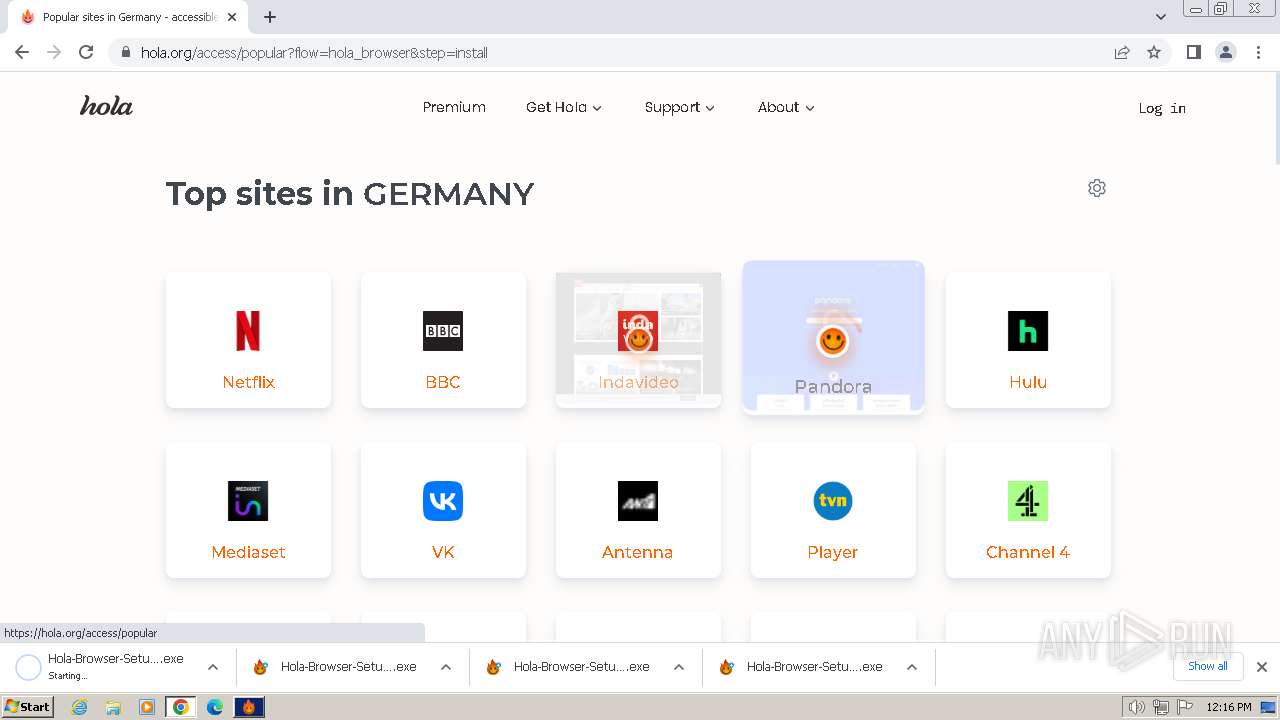Image resolution: width=1280 pixels, height=720 pixels.
Task: Bookmark this page with the star icon
Action: click(x=1154, y=52)
